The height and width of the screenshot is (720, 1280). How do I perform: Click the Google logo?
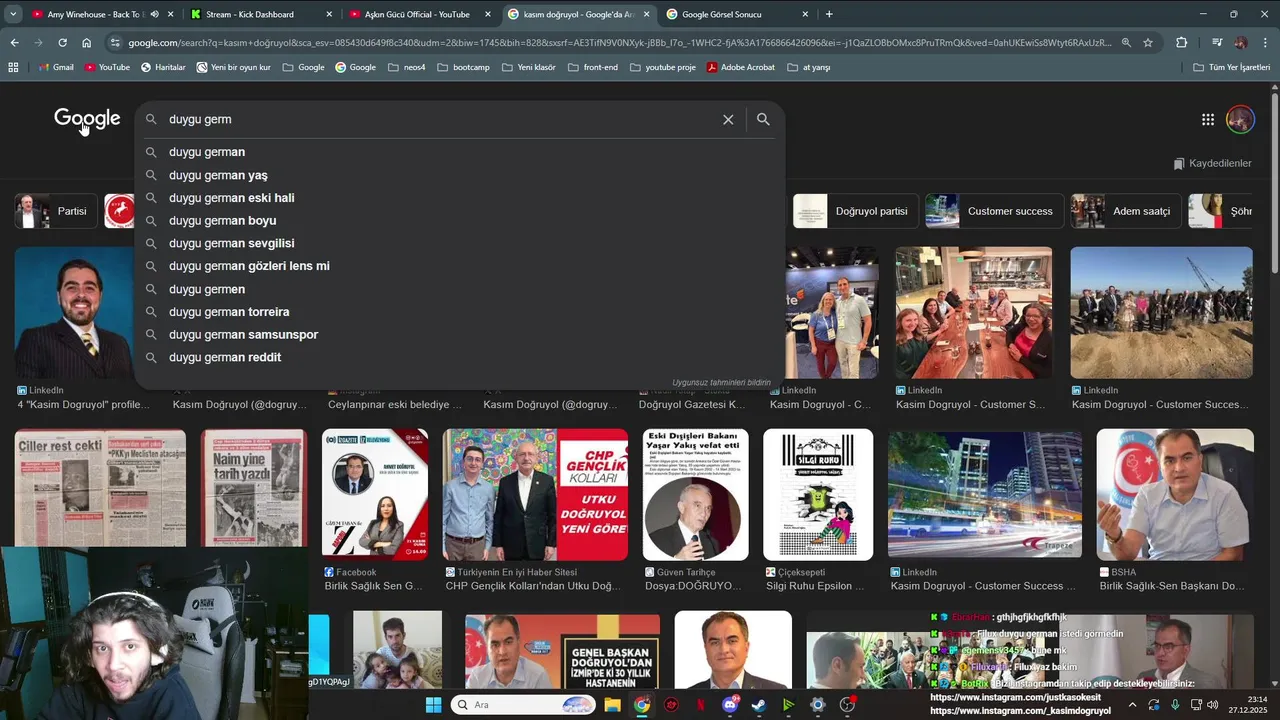point(87,119)
